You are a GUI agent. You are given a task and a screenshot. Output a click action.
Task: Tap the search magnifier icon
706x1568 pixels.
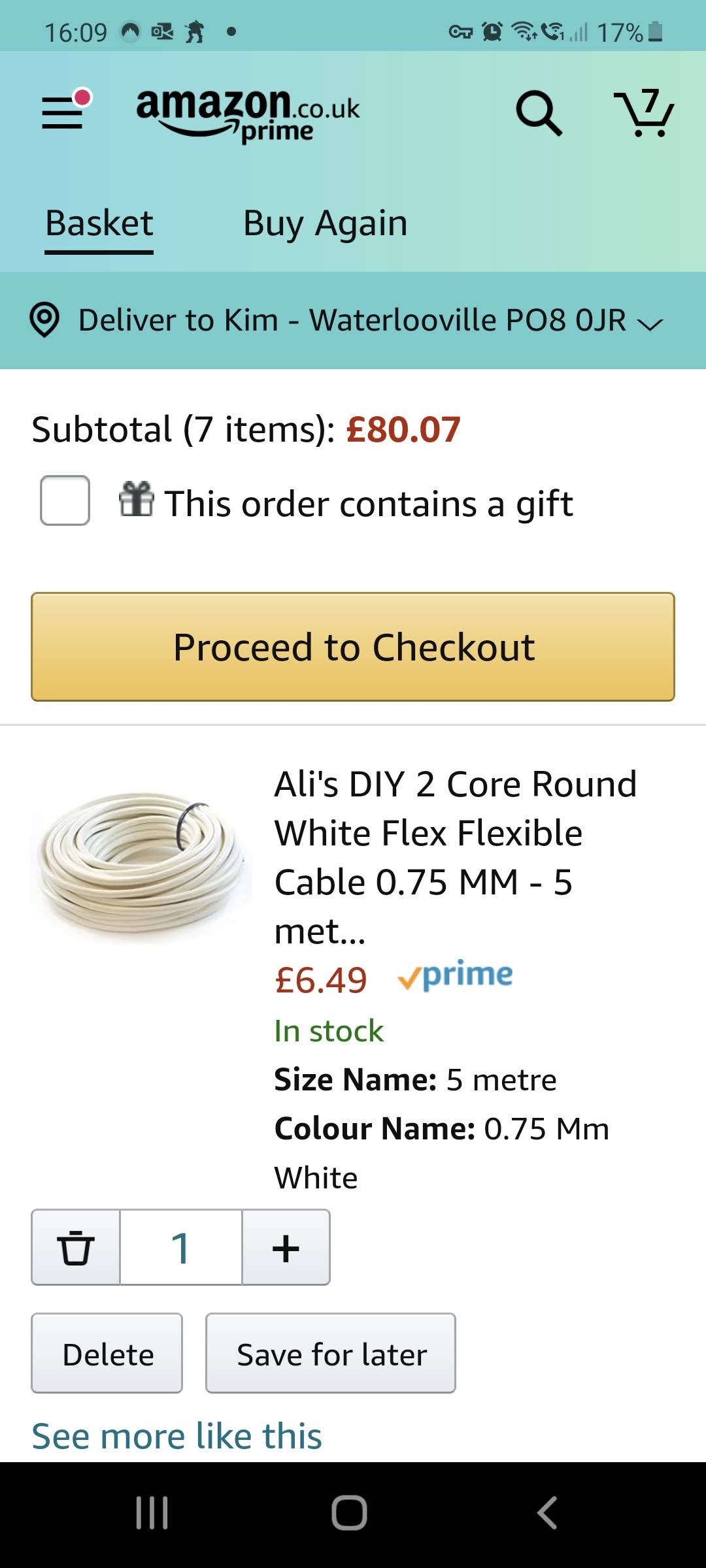pyautogui.click(x=539, y=113)
